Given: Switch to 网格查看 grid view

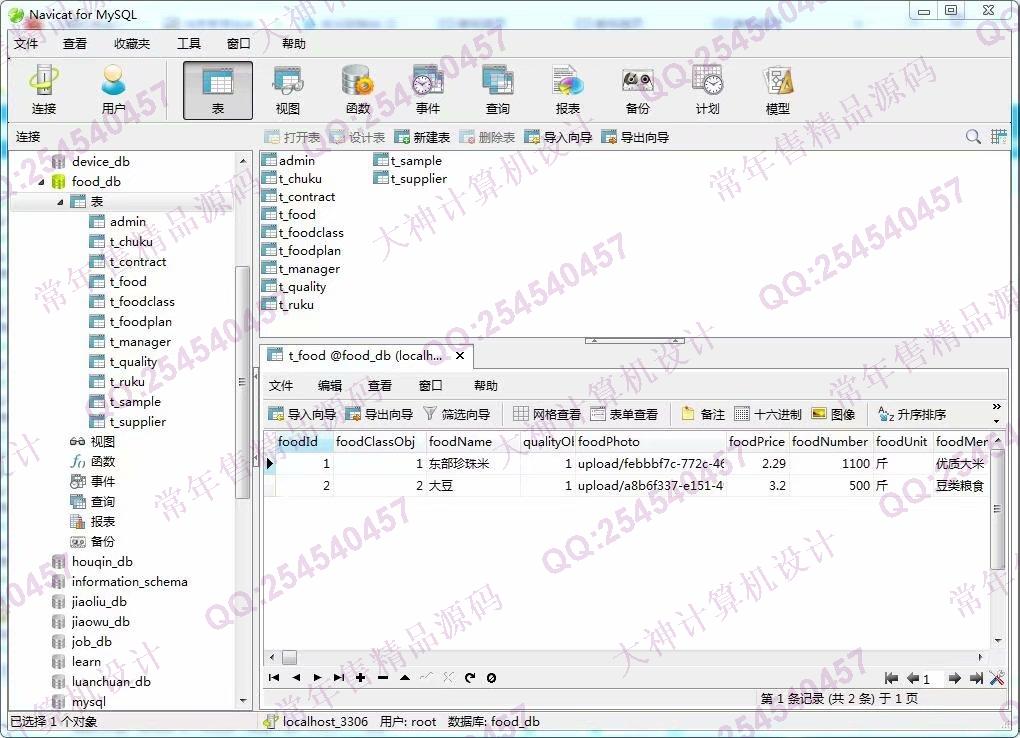Looking at the screenshot, I should 546,414.
